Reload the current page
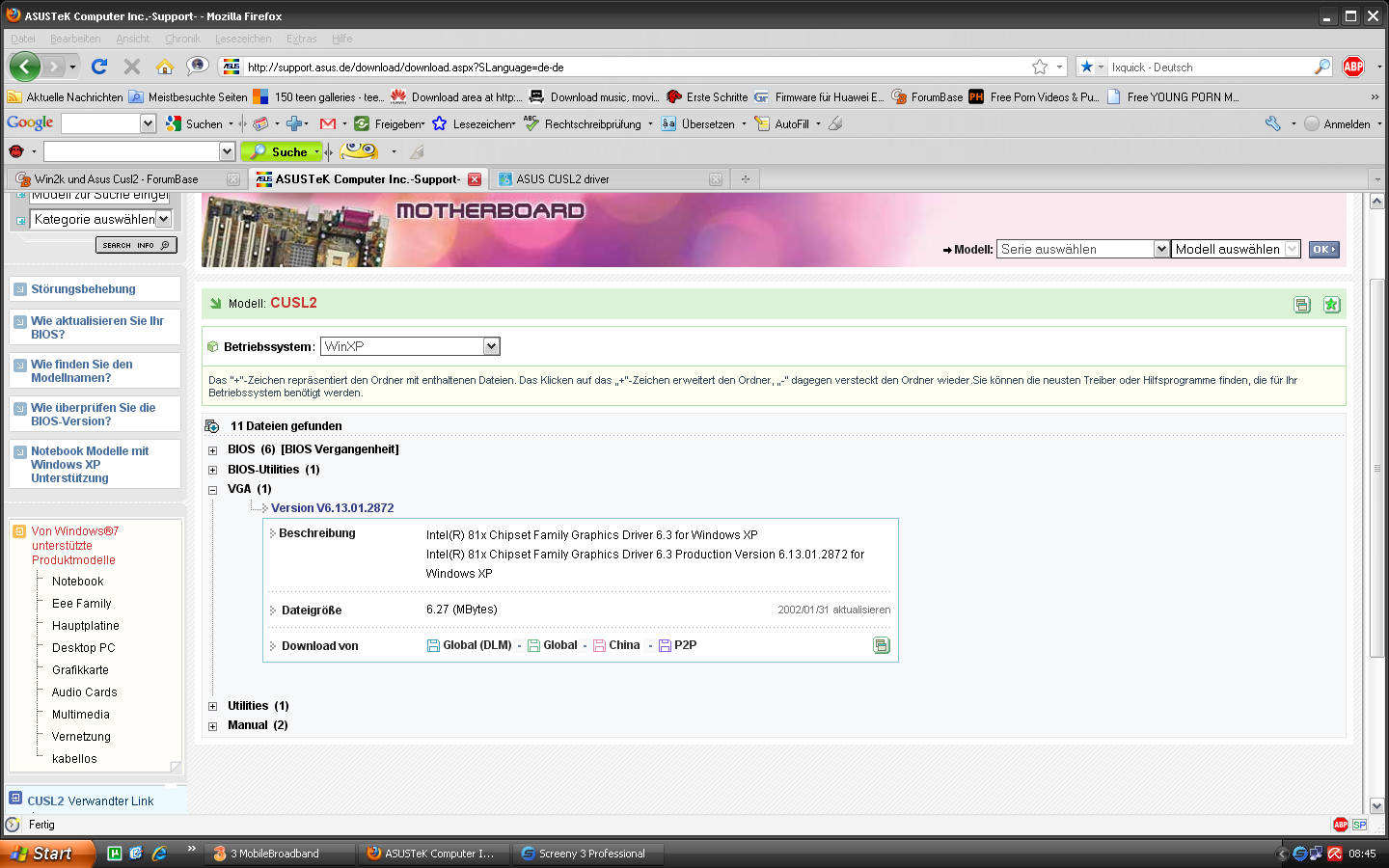1389x868 pixels. (x=99, y=67)
